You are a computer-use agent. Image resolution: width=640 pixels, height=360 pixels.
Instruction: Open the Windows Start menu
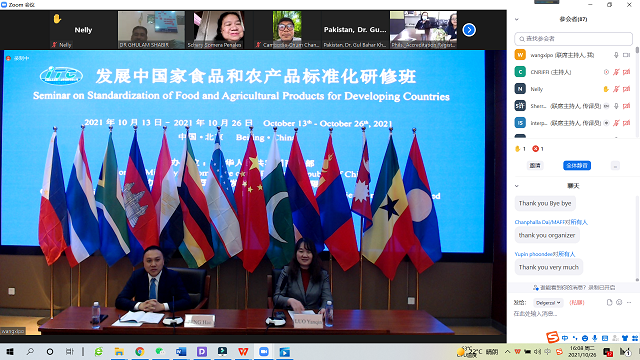click(x=10, y=351)
